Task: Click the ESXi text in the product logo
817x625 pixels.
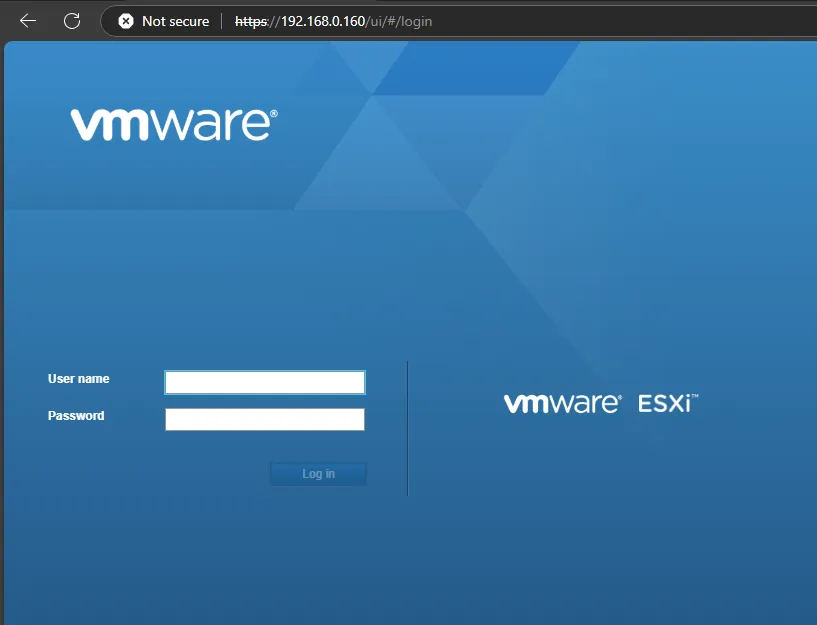Action: pyautogui.click(x=664, y=405)
